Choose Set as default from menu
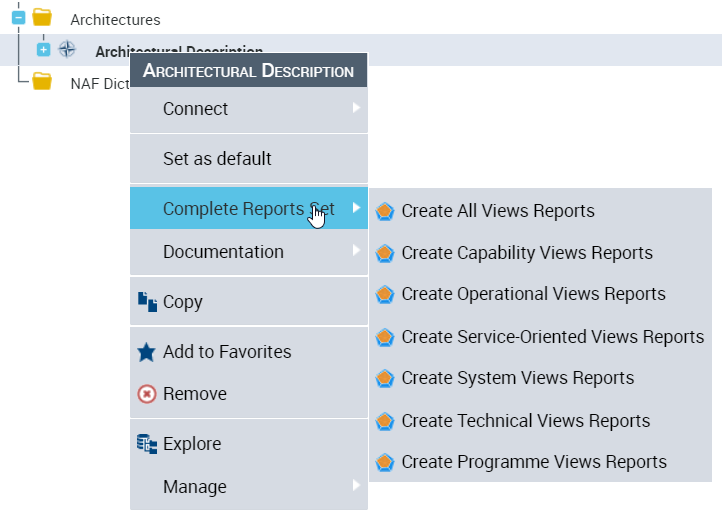Screen dimensions: 722x510 (217, 159)
